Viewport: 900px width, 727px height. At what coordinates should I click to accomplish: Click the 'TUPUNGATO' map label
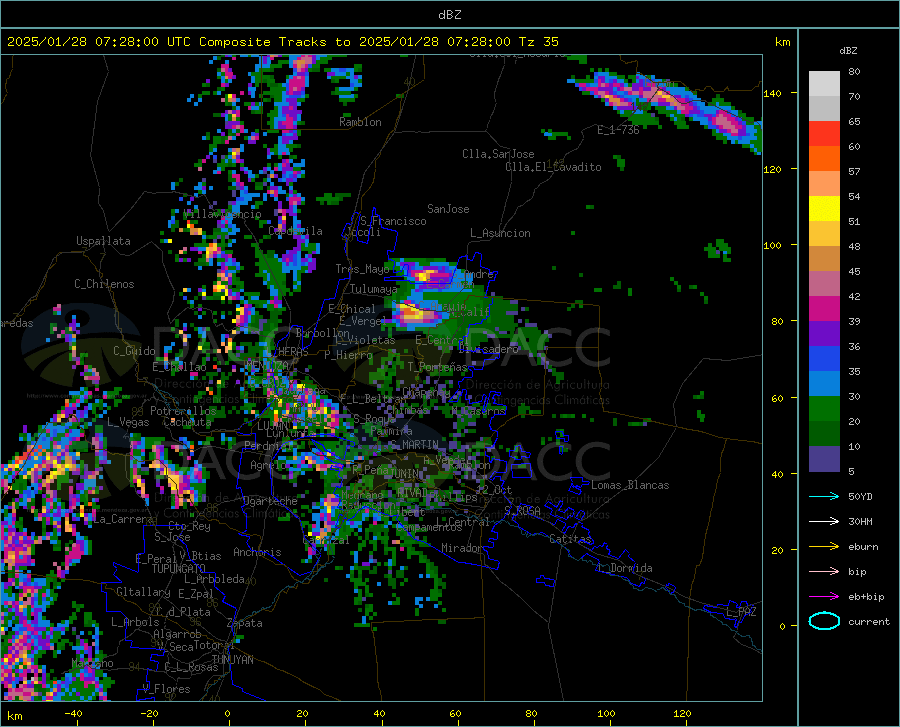[179, 569]
